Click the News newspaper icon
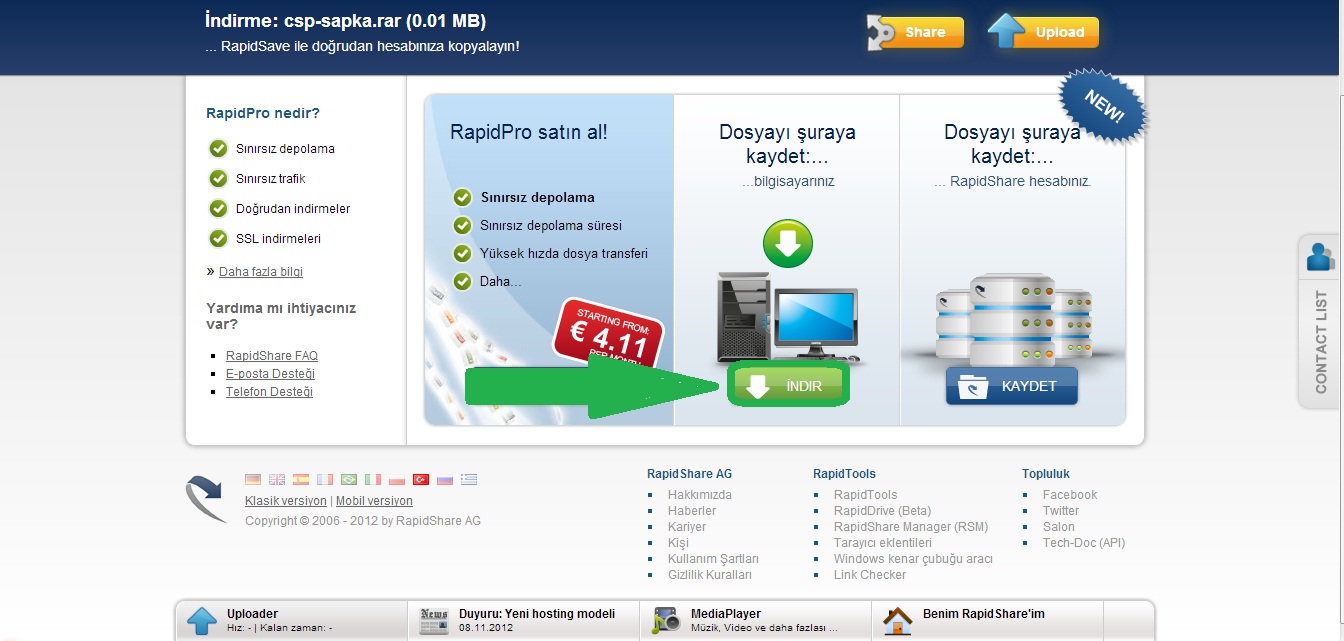1344x641 pixels. click(434, 621)
